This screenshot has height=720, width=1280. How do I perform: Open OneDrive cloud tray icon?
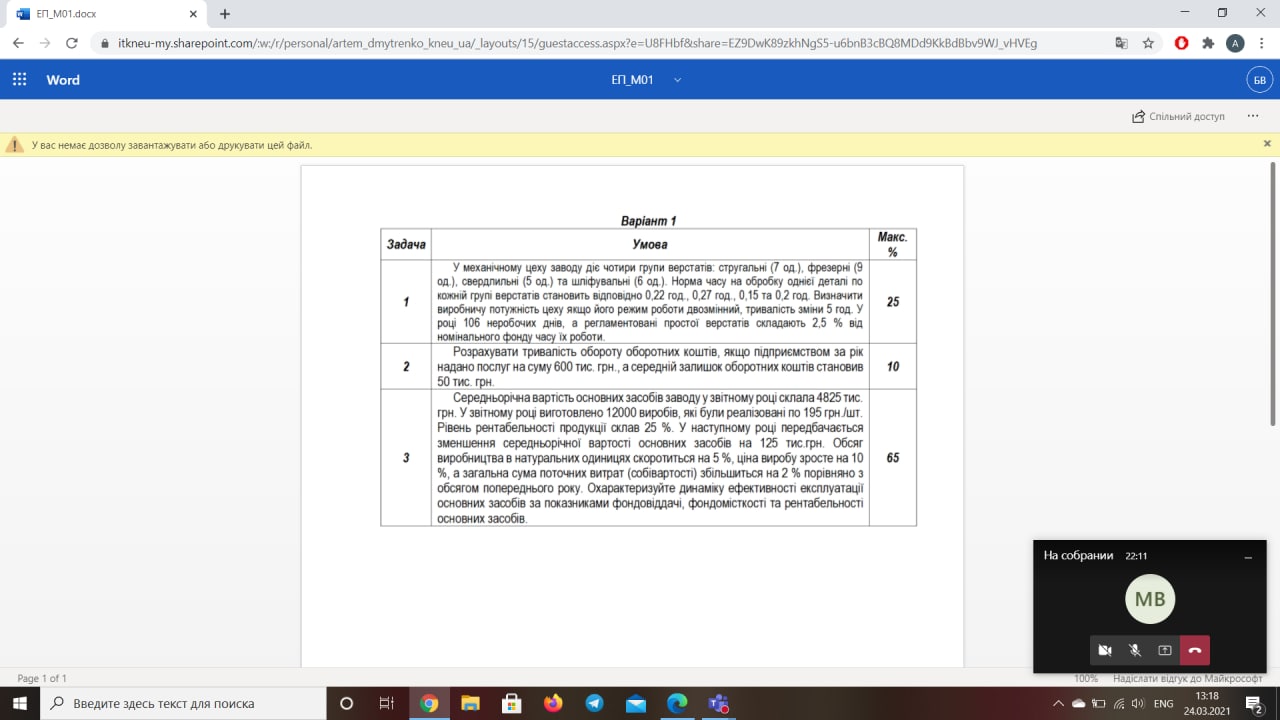1079,703
